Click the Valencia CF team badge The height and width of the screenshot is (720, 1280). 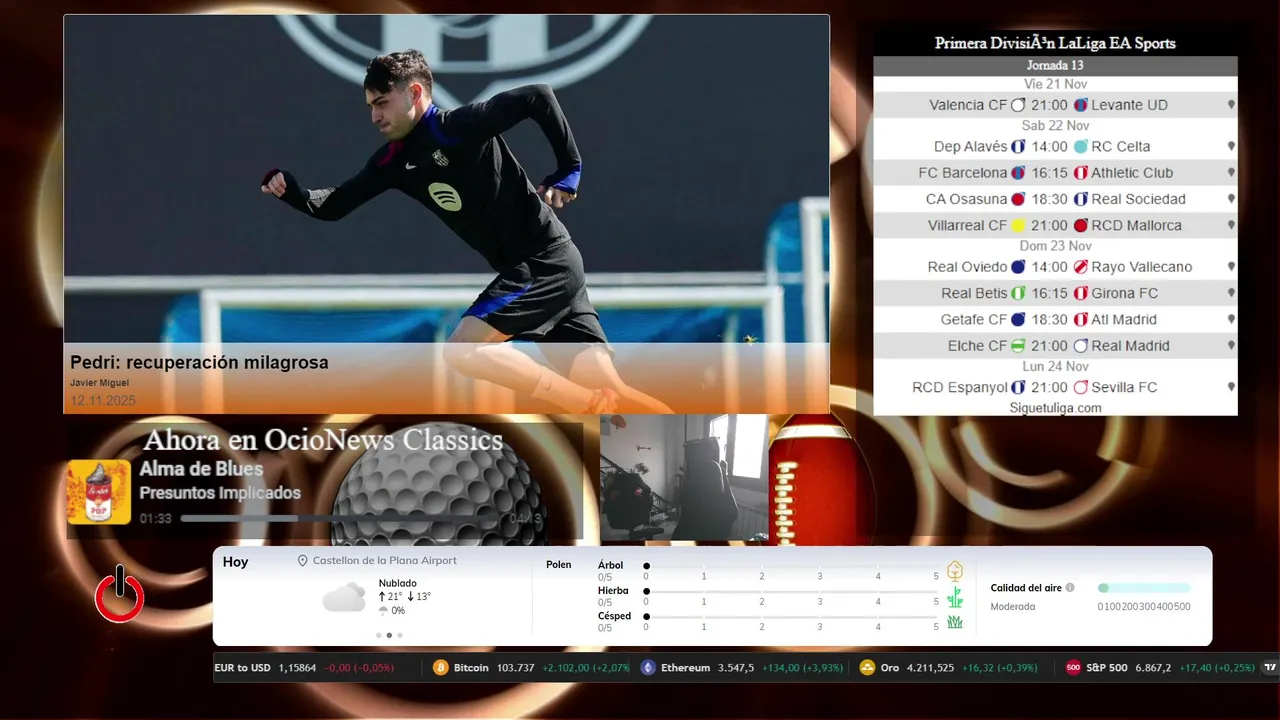(x=1019, y=105)
